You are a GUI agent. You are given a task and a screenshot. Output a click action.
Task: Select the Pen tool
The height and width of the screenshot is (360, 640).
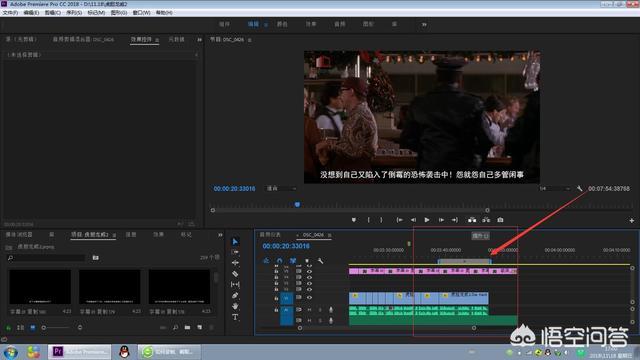[235, 295]
